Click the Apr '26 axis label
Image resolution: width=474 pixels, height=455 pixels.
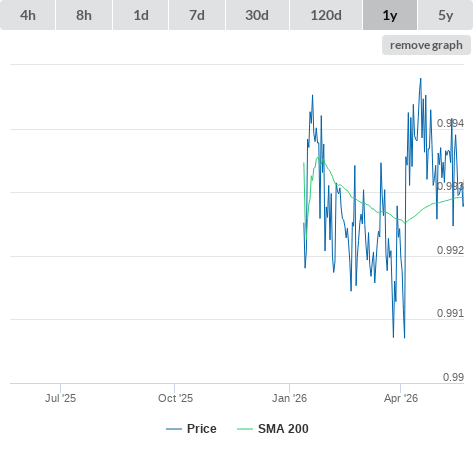(401, 398)
